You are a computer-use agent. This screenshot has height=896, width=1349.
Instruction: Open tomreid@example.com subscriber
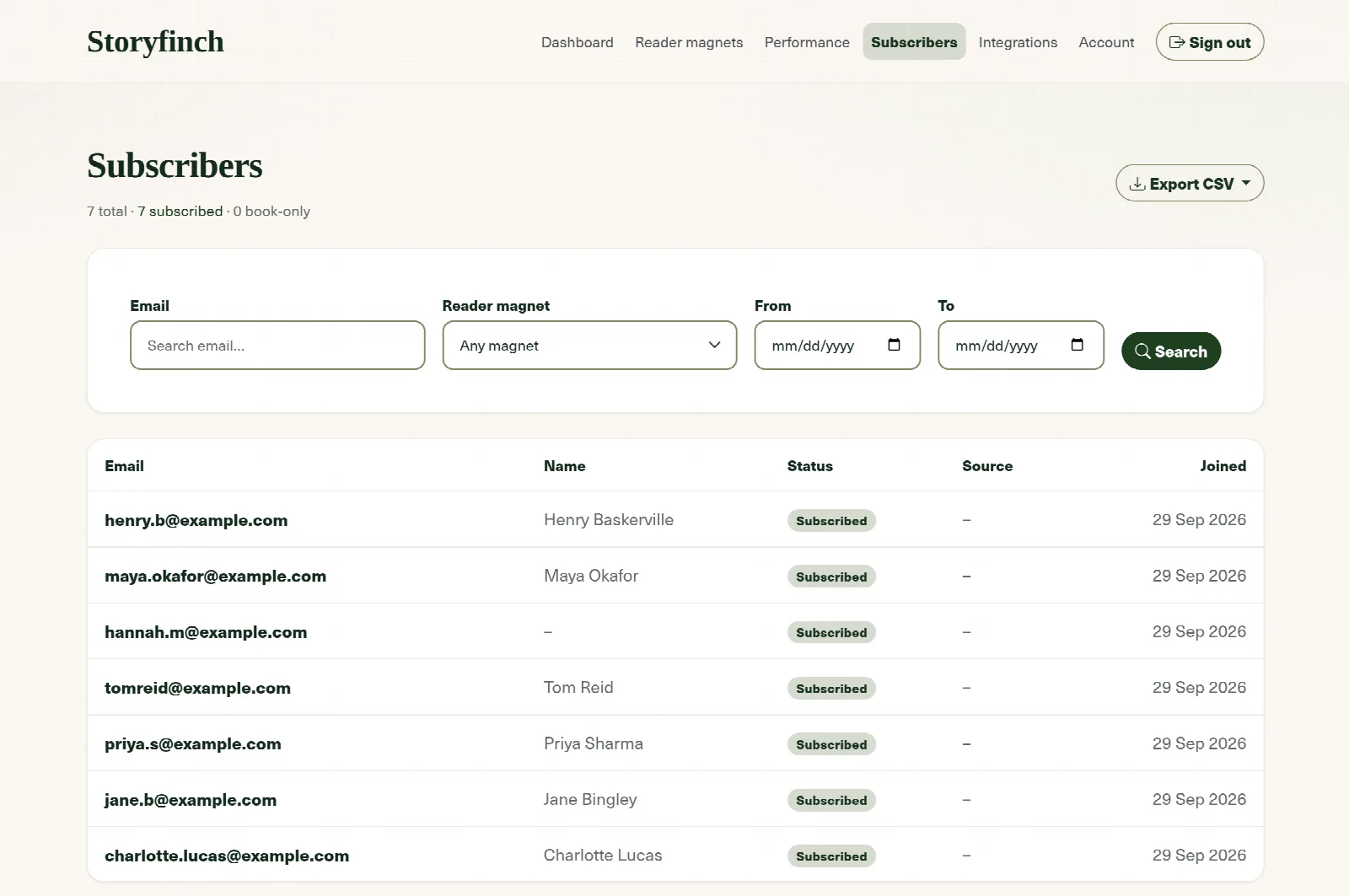pos(197,688)
